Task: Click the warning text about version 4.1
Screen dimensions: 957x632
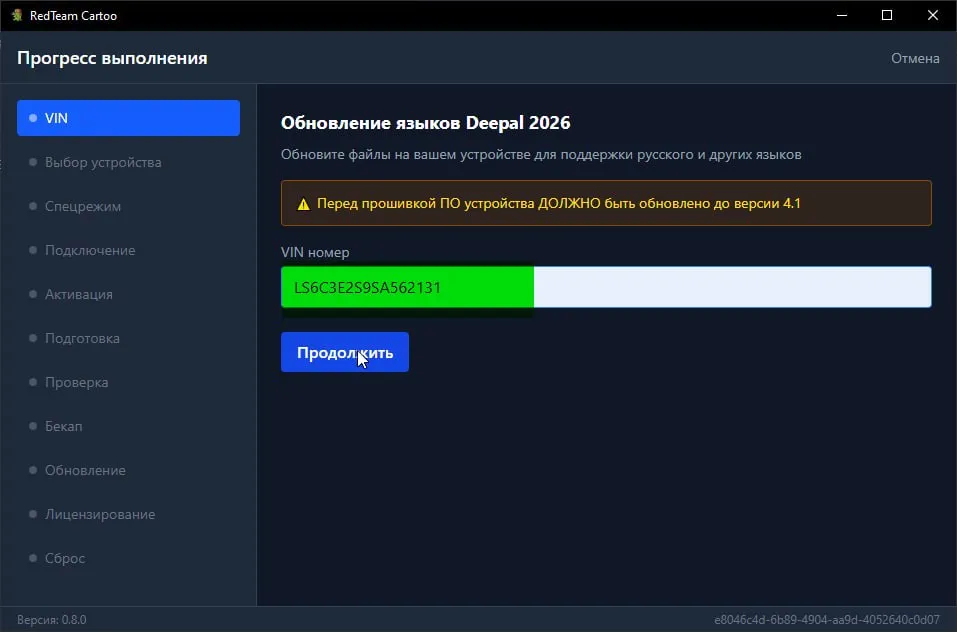Action: [x=558, y=203]
